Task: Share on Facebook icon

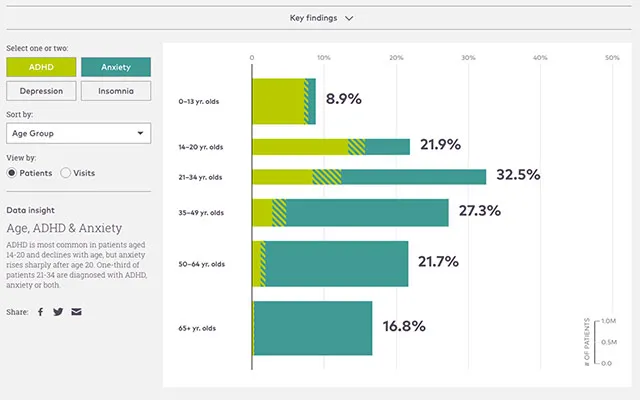Action: [40, 312]
